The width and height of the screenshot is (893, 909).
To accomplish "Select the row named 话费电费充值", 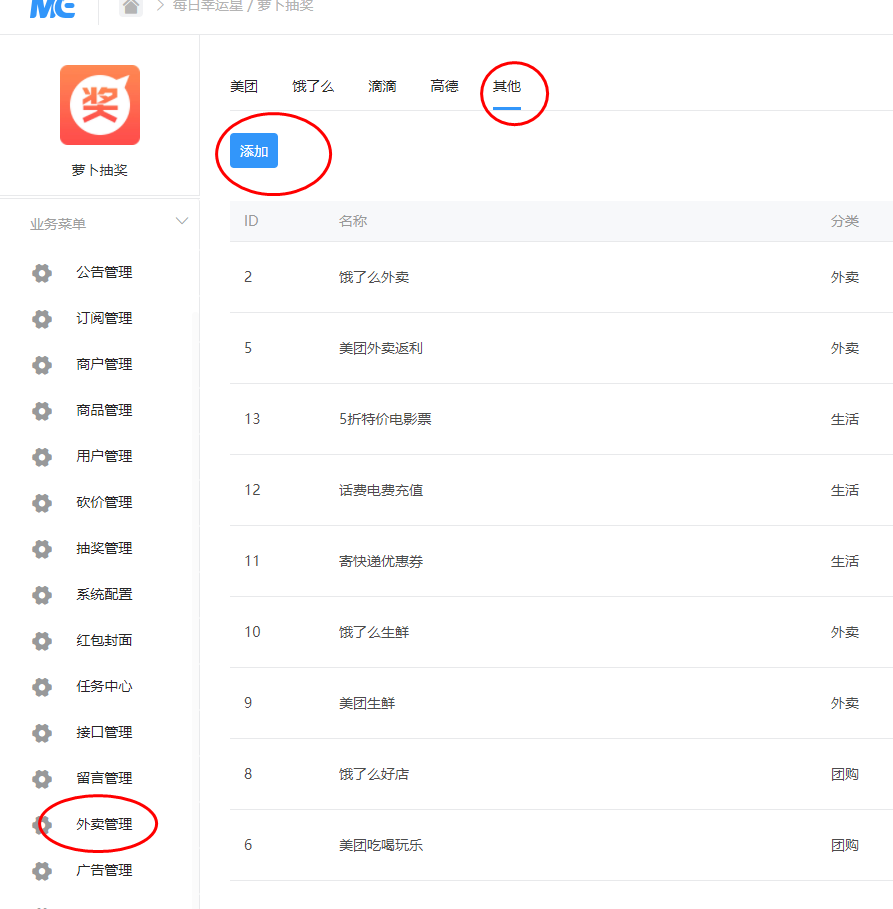I will point(561,490).
